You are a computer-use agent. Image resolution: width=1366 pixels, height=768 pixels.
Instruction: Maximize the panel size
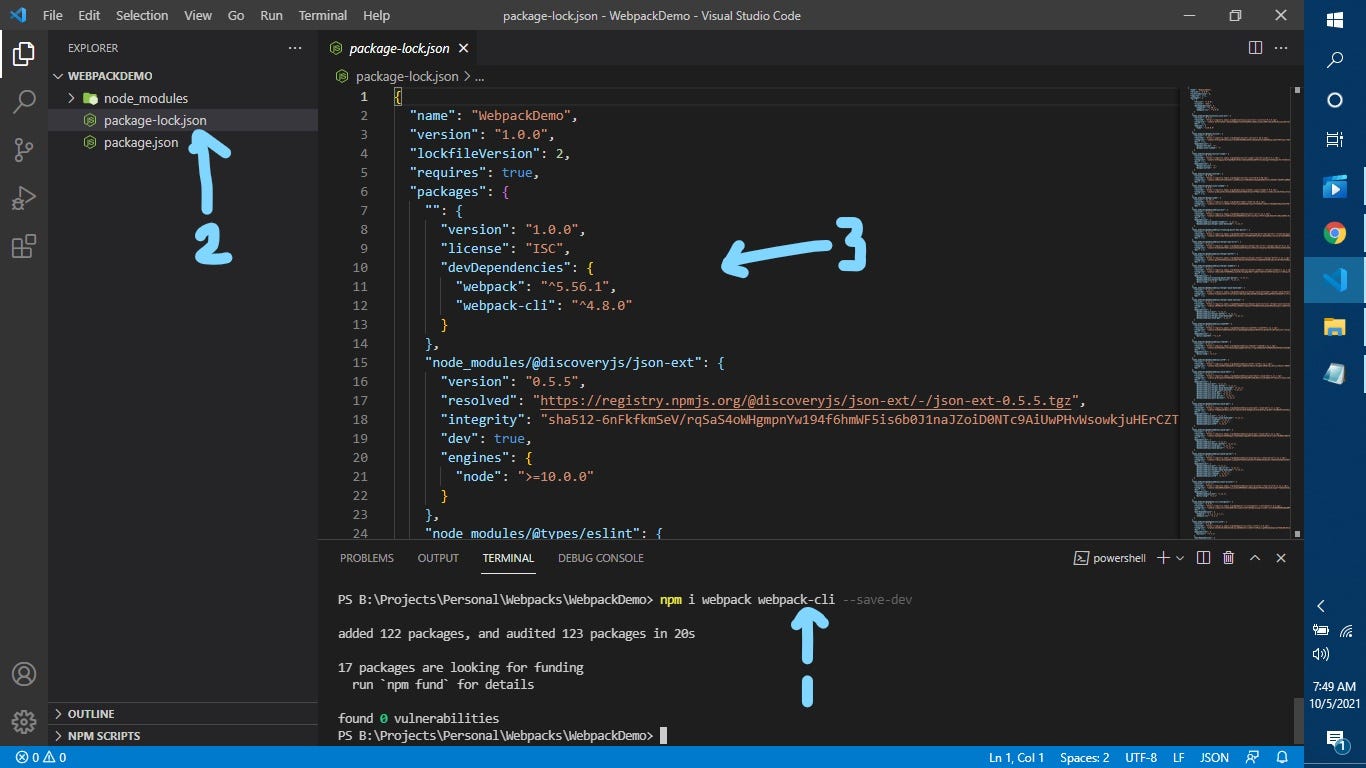point(1255,558)
